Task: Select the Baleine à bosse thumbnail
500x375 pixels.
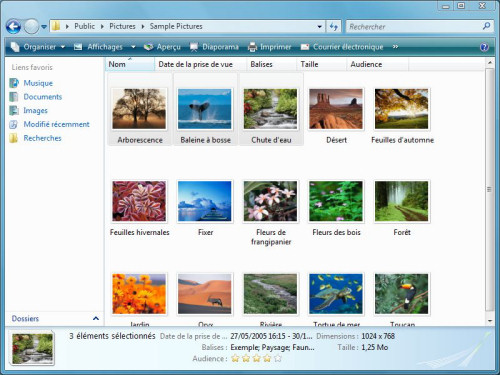Action: click(204, 109)
